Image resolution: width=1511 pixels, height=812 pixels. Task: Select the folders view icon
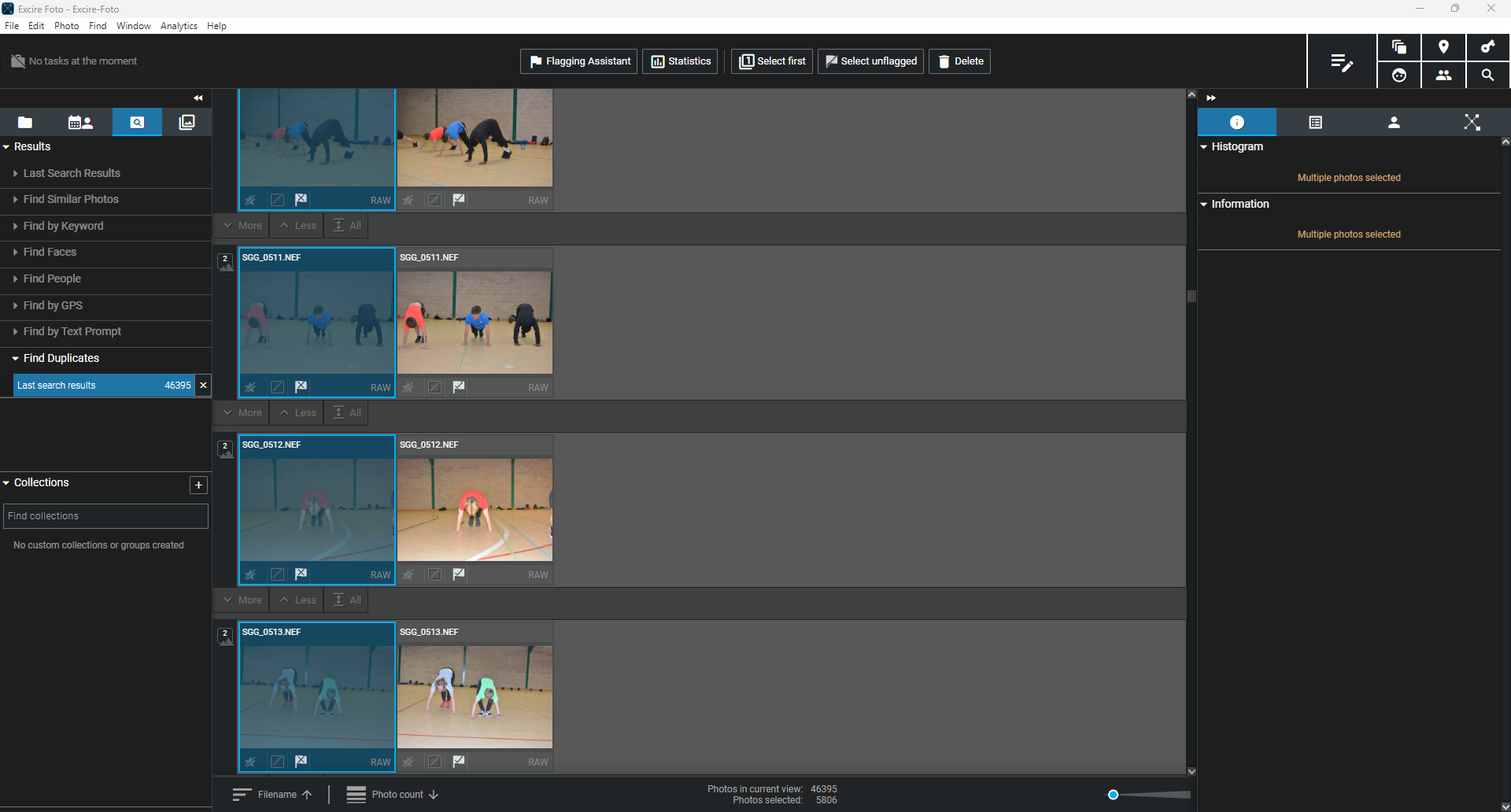[x=25, y=122]
